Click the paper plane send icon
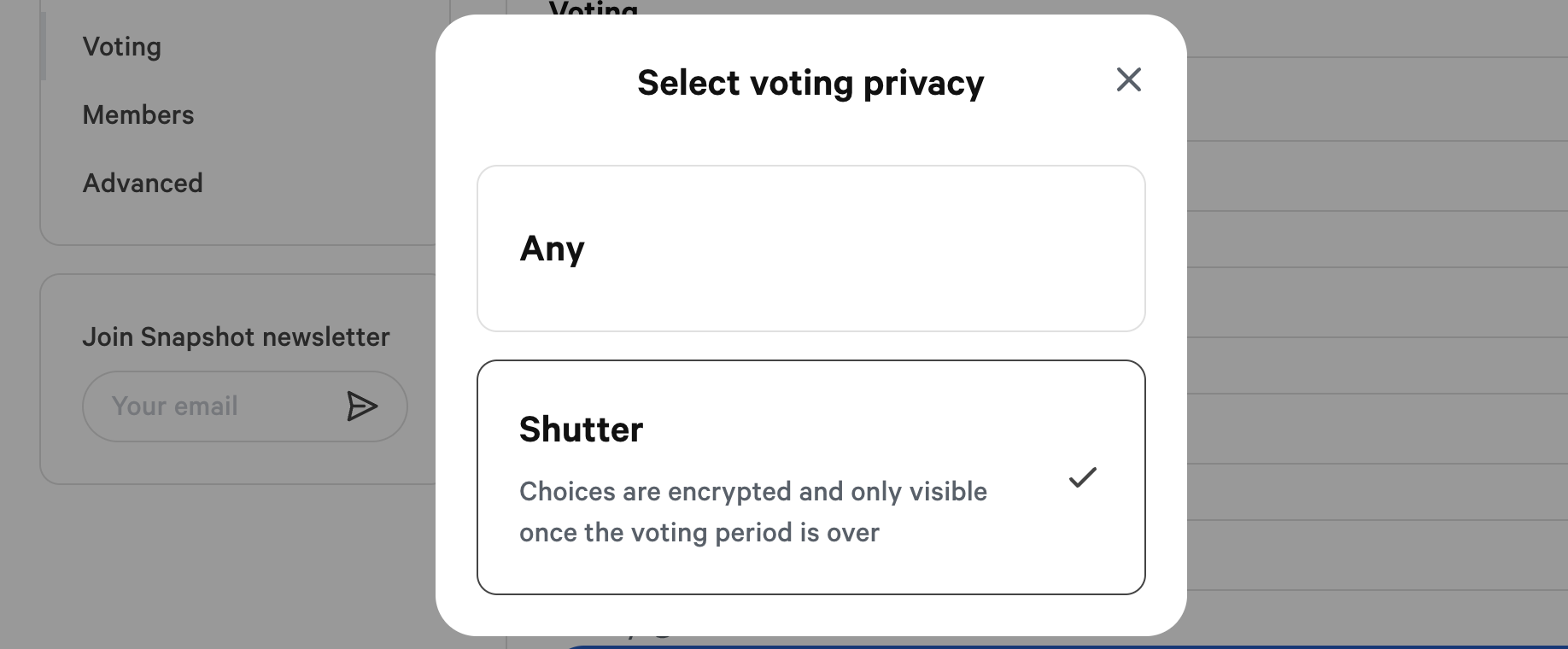This screenshot has height=649, width=1568. click(361, 406)
